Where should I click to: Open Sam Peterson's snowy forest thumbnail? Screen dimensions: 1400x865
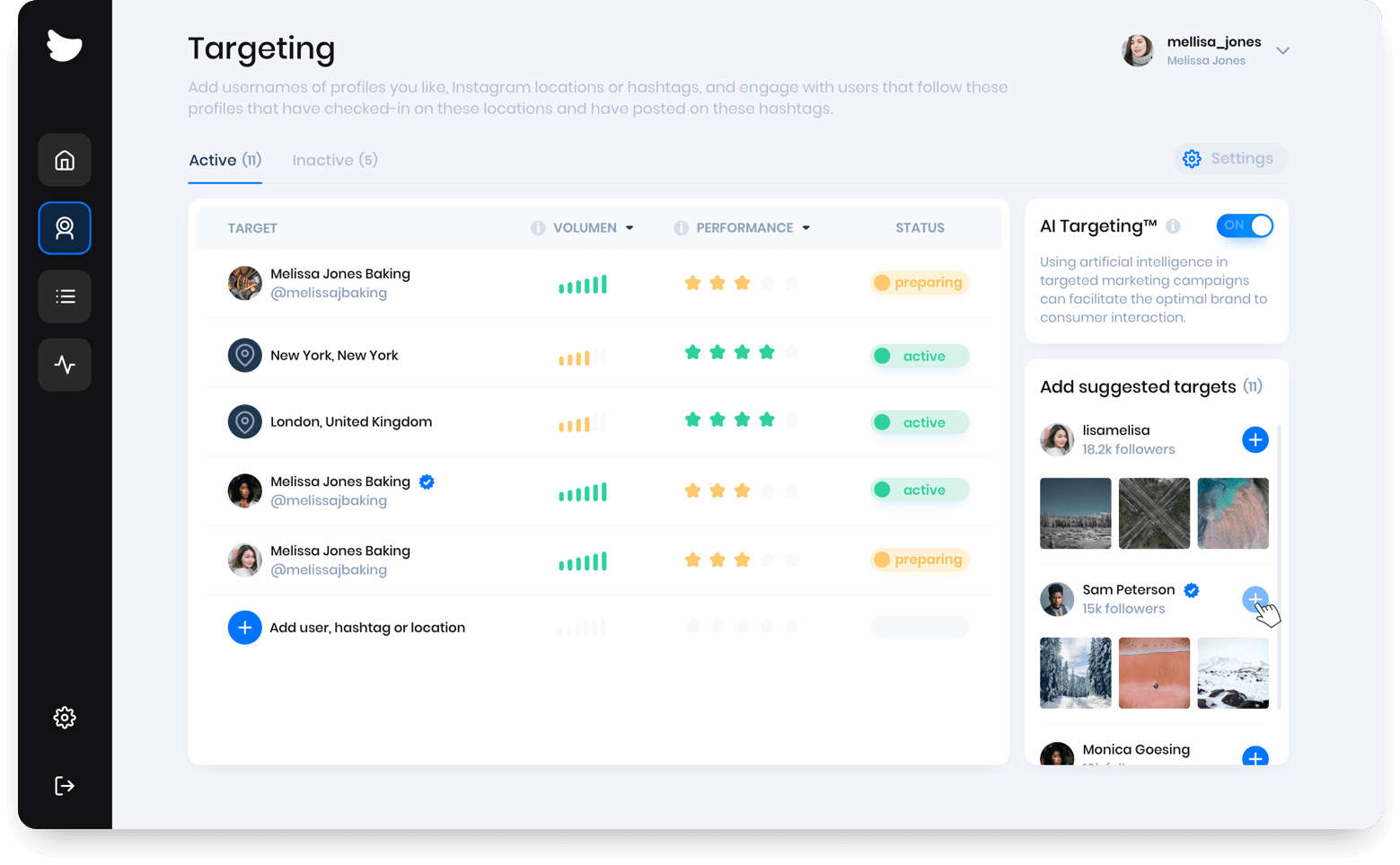click(1076, 673)
